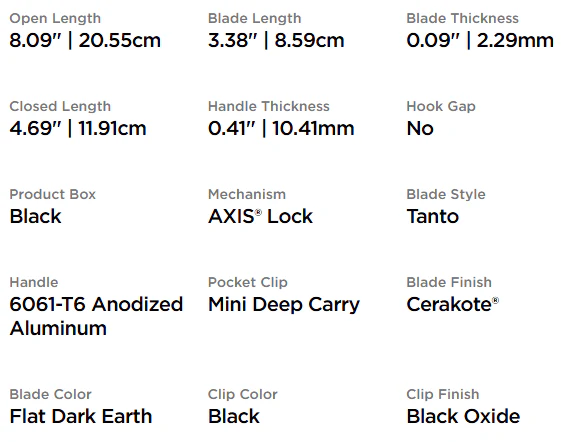Click the Blade Length label
The image size is (580, 442).
254,18
